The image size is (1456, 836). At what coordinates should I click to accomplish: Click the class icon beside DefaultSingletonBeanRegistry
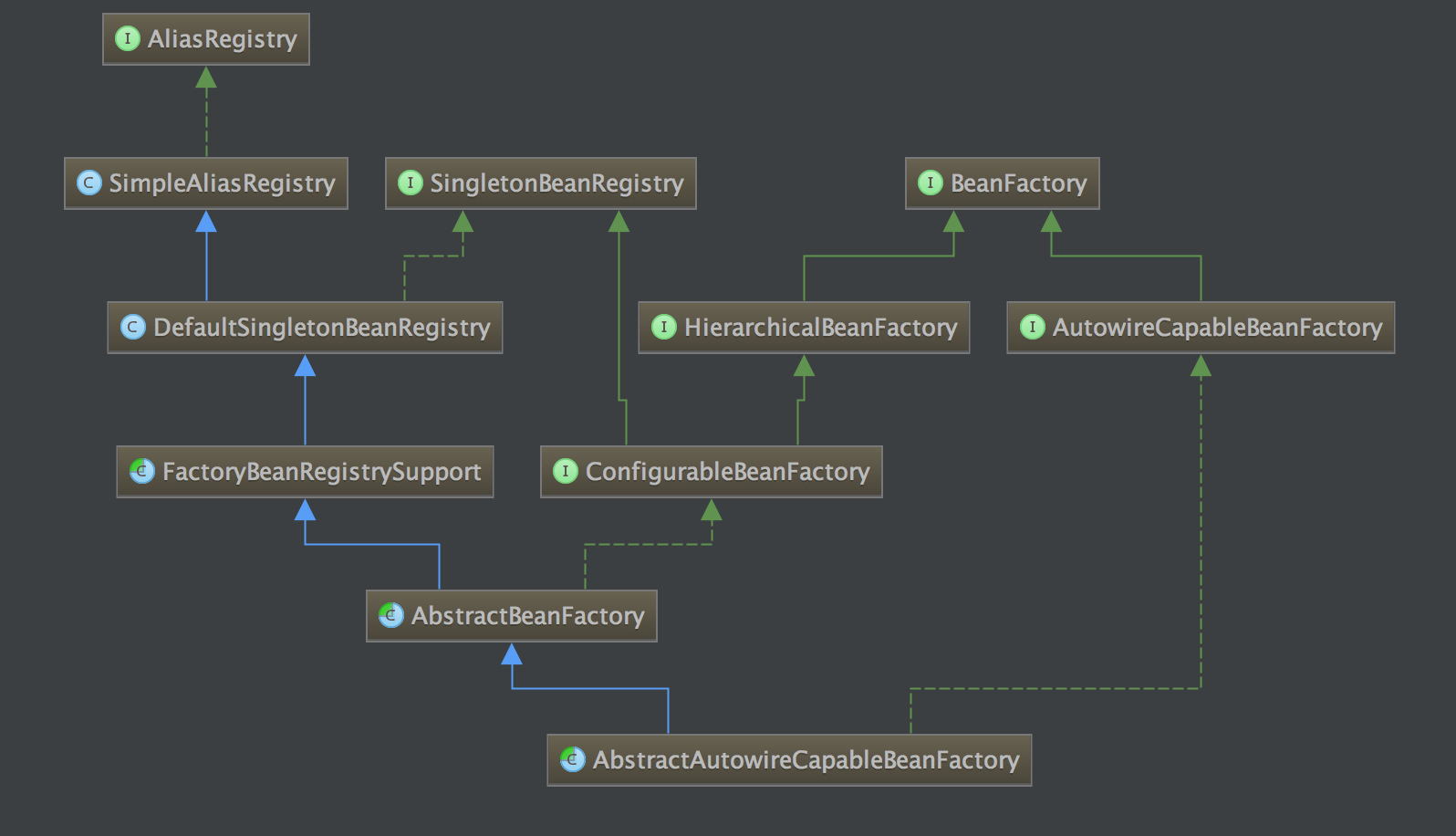coord(133,327)
